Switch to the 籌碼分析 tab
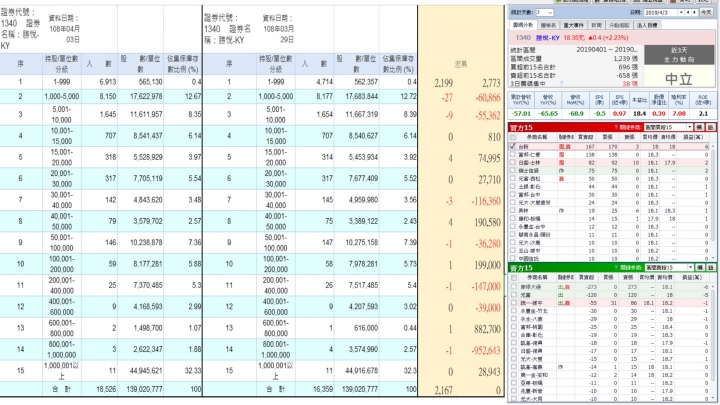Image resolution: width=720 pixels, height=405 pixels. coord(523,25)
